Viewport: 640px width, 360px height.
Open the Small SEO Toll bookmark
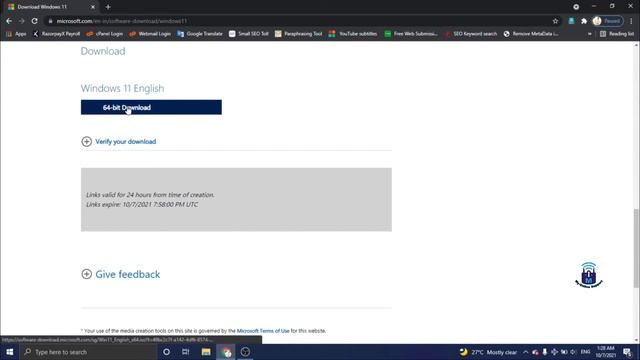coord(249,34)
